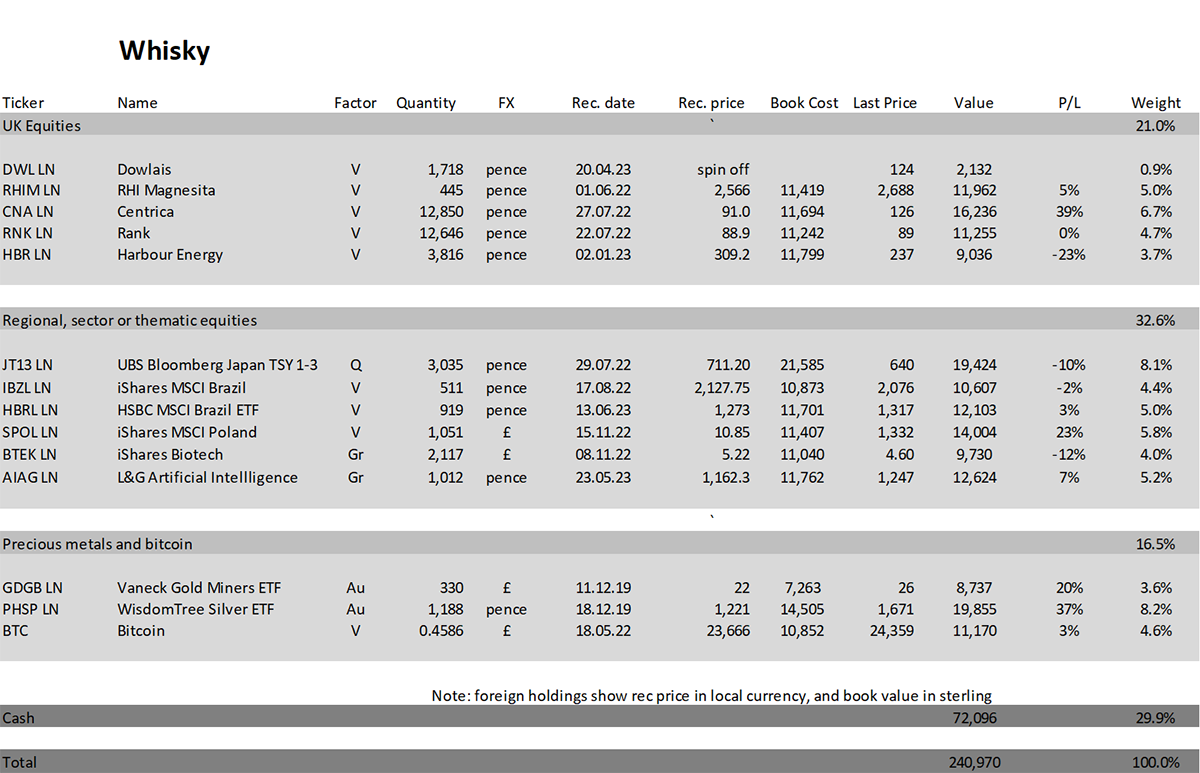Click Harbour Energy's -23% P/L value
Screen dimensions: 1200x773
[x=1068, y=254]
